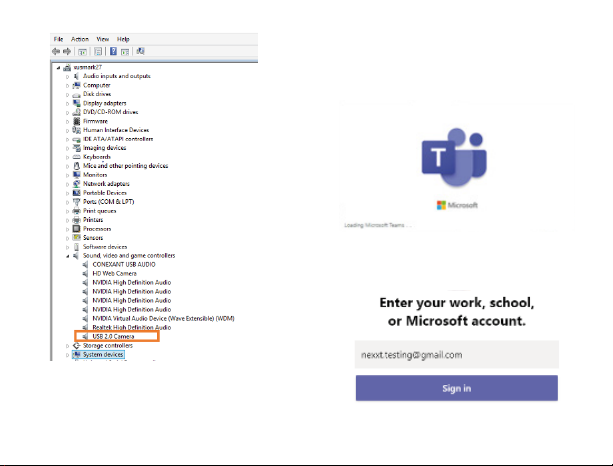Image resolution: width=613 pixels, height=466 pixels.
Task: Open the View menu
Action: coord(103,39)
